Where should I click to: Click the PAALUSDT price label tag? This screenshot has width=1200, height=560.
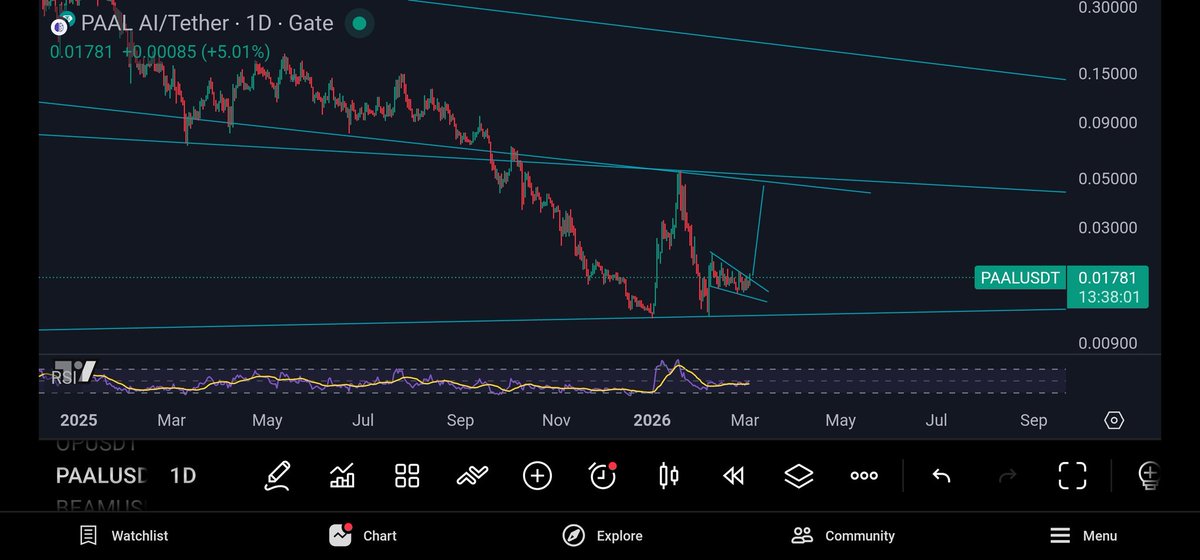[1018, 278]
